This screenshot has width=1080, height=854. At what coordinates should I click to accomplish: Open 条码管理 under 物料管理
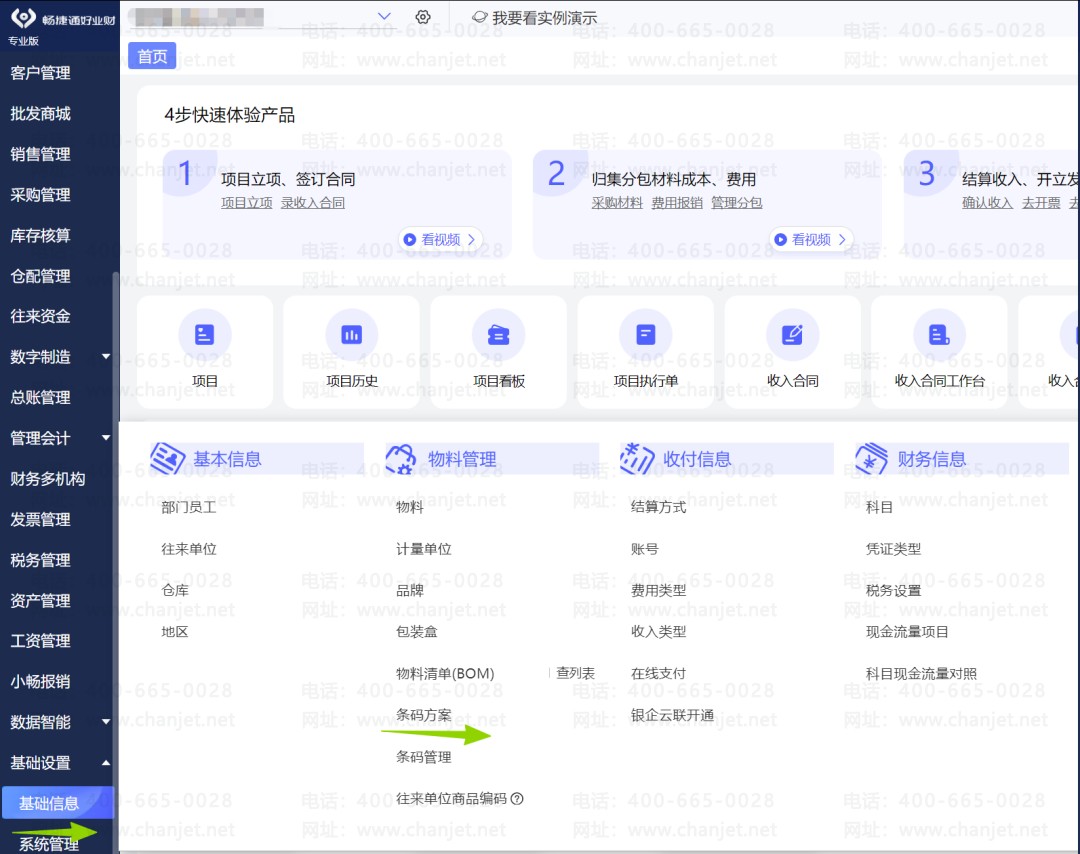point(424,757)
